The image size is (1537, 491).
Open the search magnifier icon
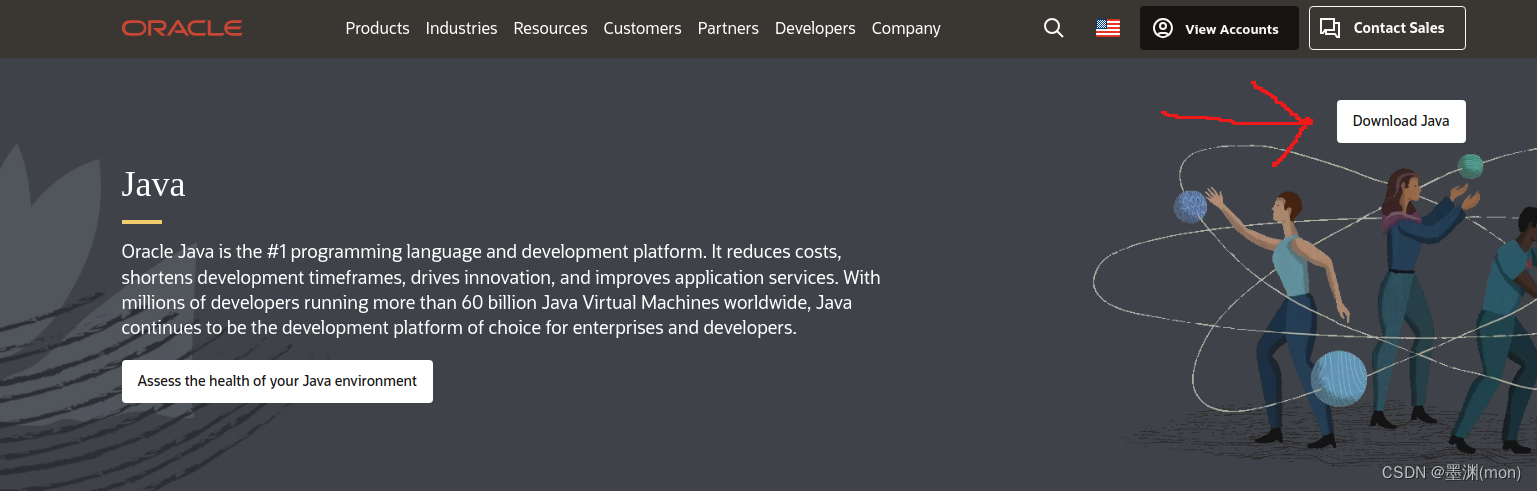[x=1053, y=28]
